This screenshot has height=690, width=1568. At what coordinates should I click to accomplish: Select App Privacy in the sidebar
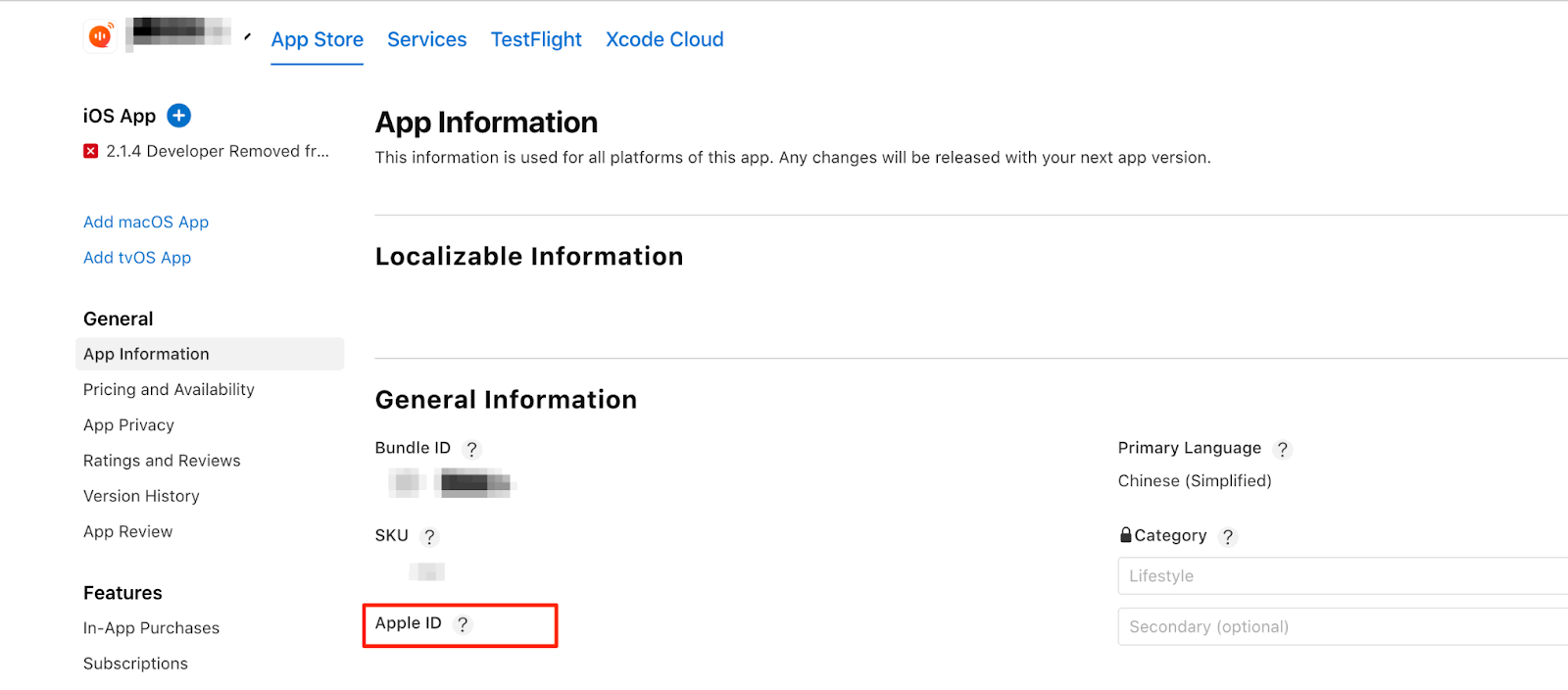(128, 425)
